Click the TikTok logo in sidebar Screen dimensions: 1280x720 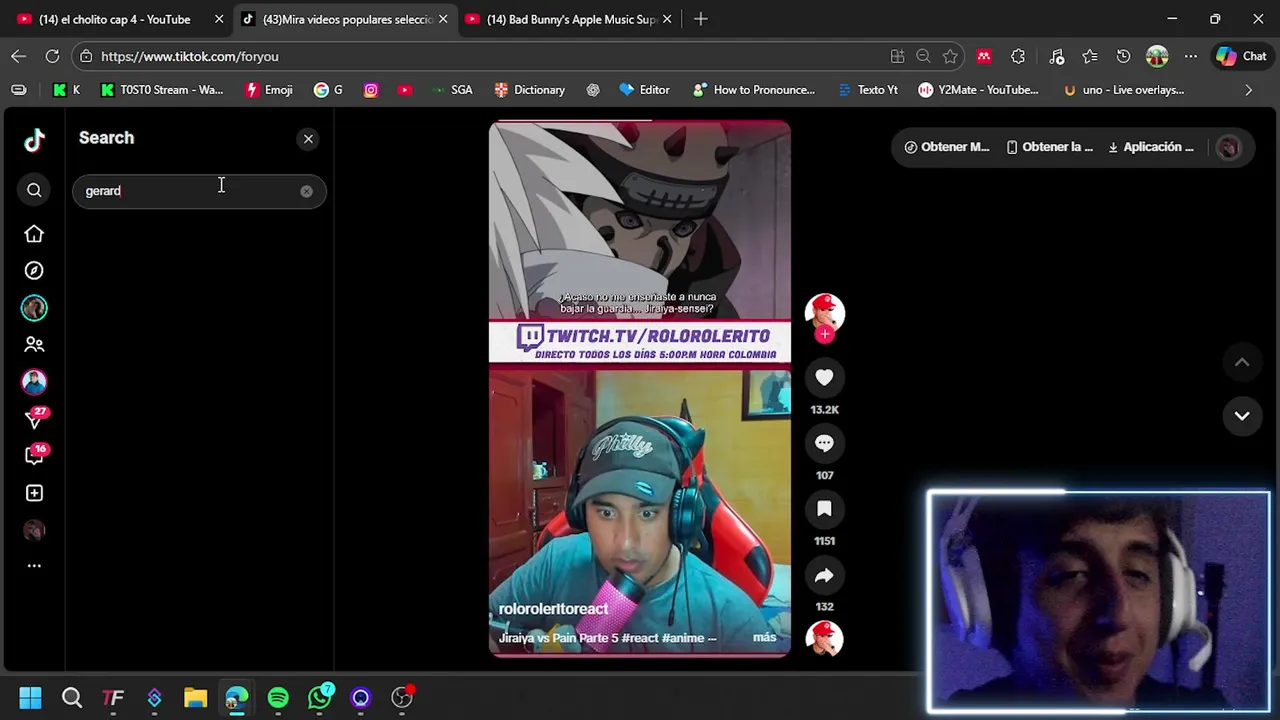[34, 140]
